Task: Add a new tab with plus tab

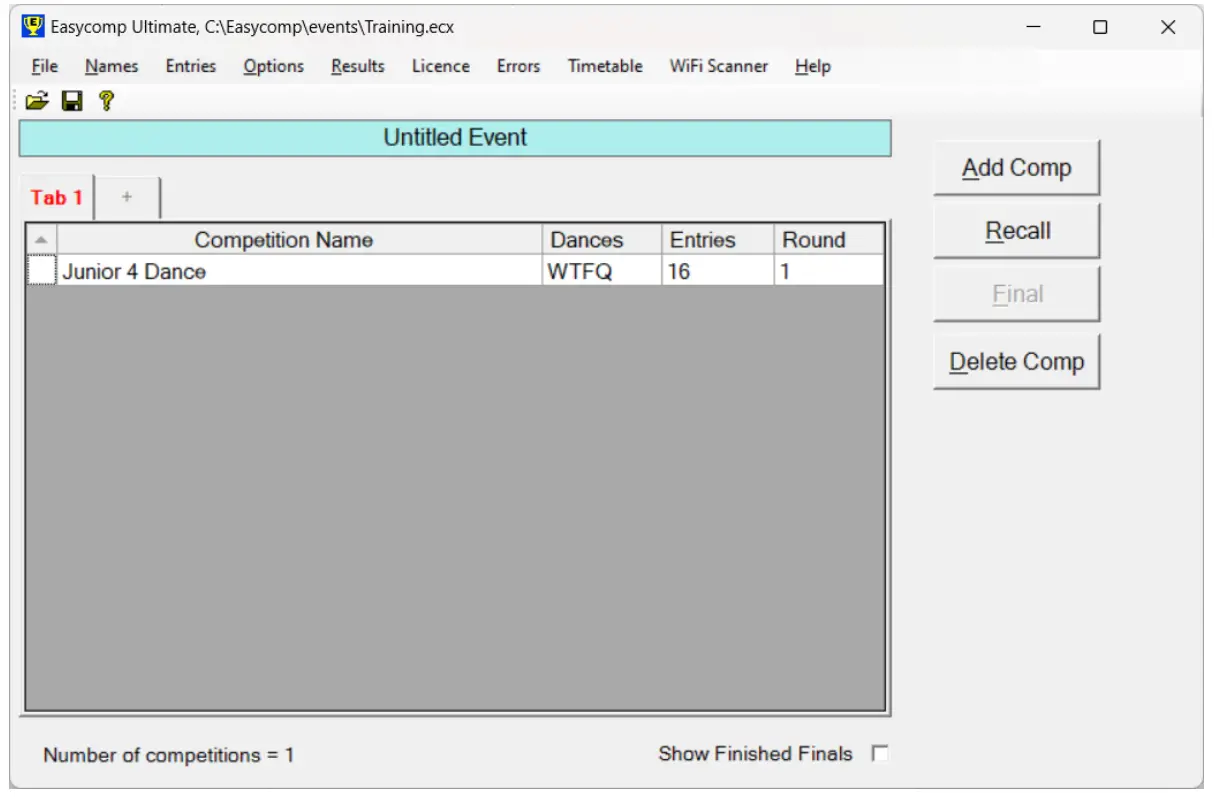Action: (127, 197)
